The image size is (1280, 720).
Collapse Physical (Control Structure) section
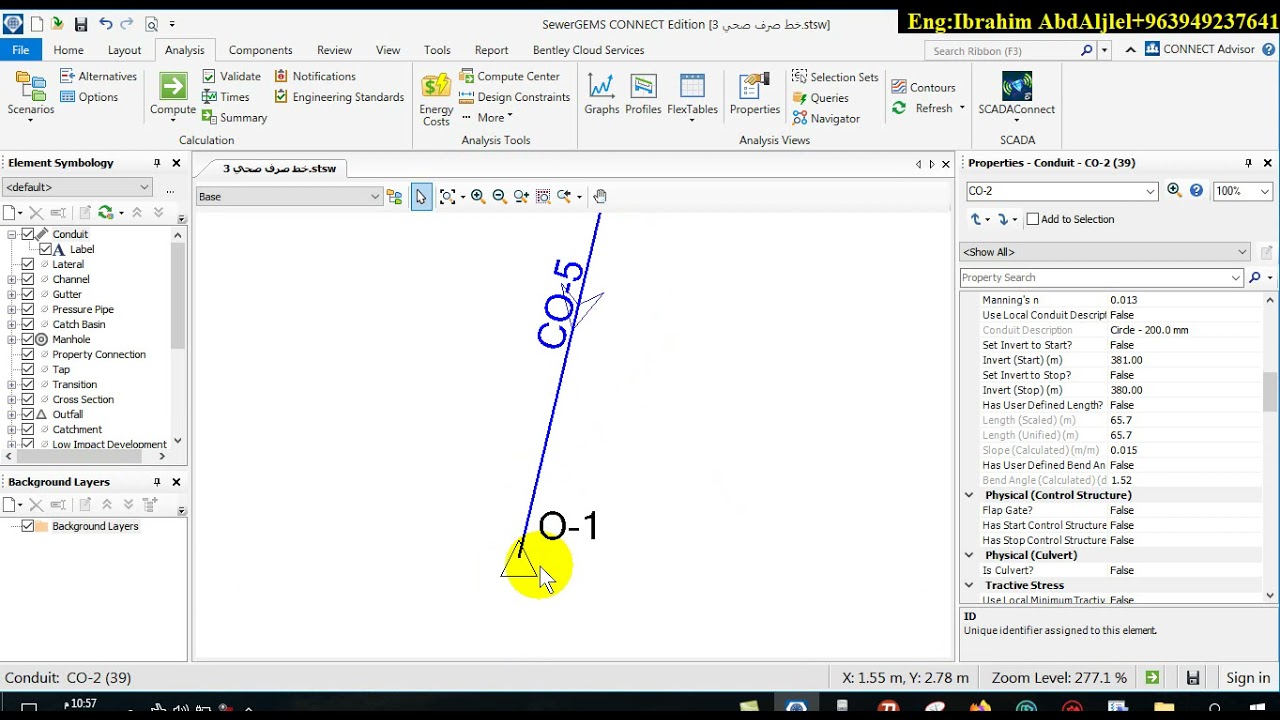(x=968, y=495)
